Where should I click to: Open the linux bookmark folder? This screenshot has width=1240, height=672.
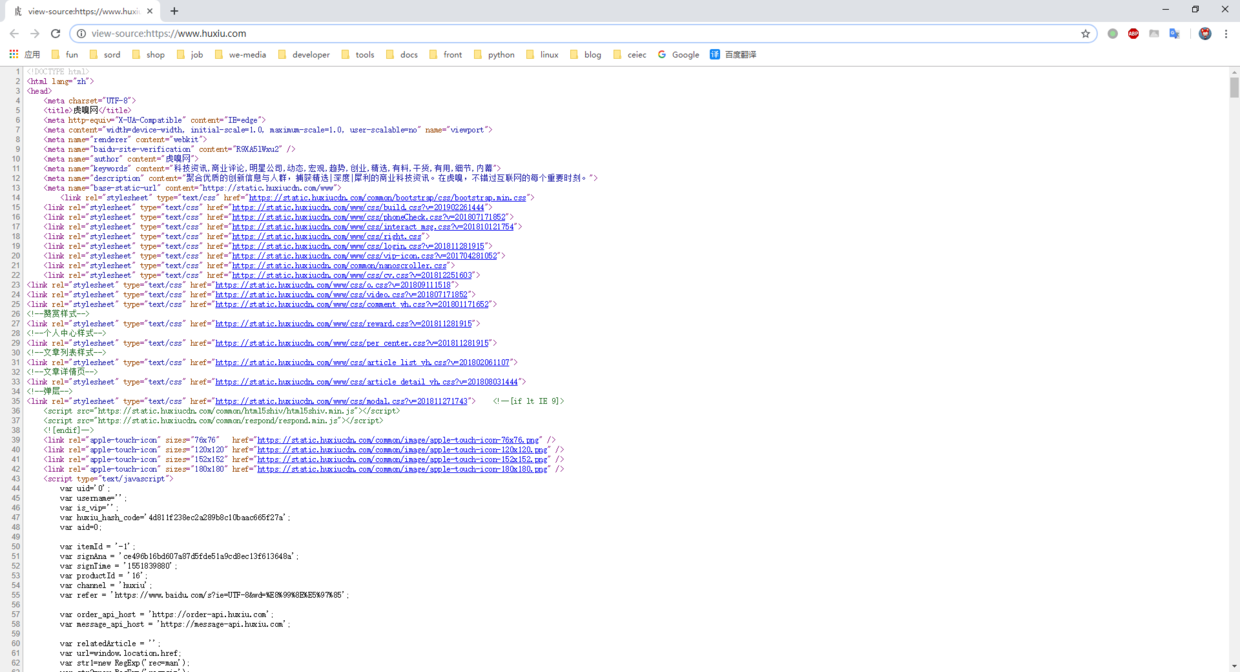542,55
